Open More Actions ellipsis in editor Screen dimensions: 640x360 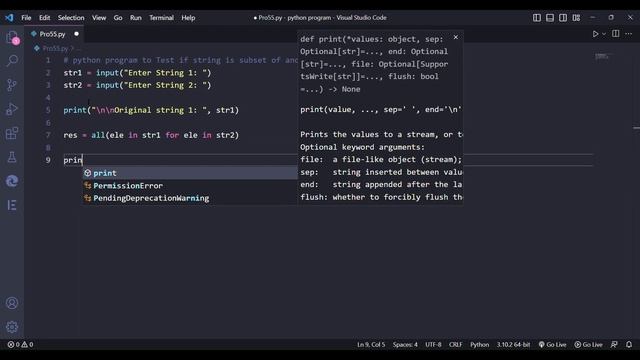point(629,34)
